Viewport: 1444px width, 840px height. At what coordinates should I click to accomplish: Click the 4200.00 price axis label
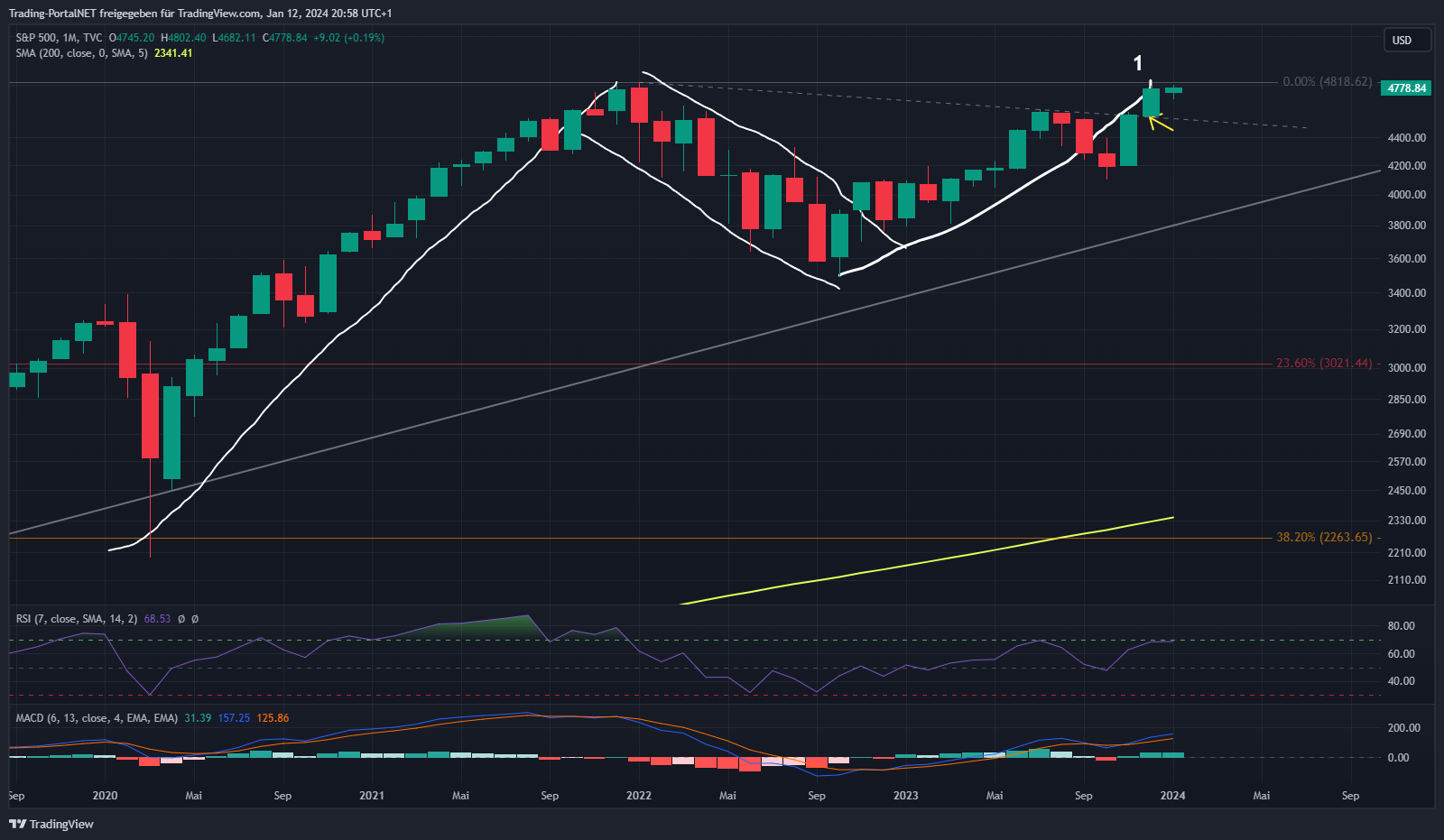(x=1407, y=166)
